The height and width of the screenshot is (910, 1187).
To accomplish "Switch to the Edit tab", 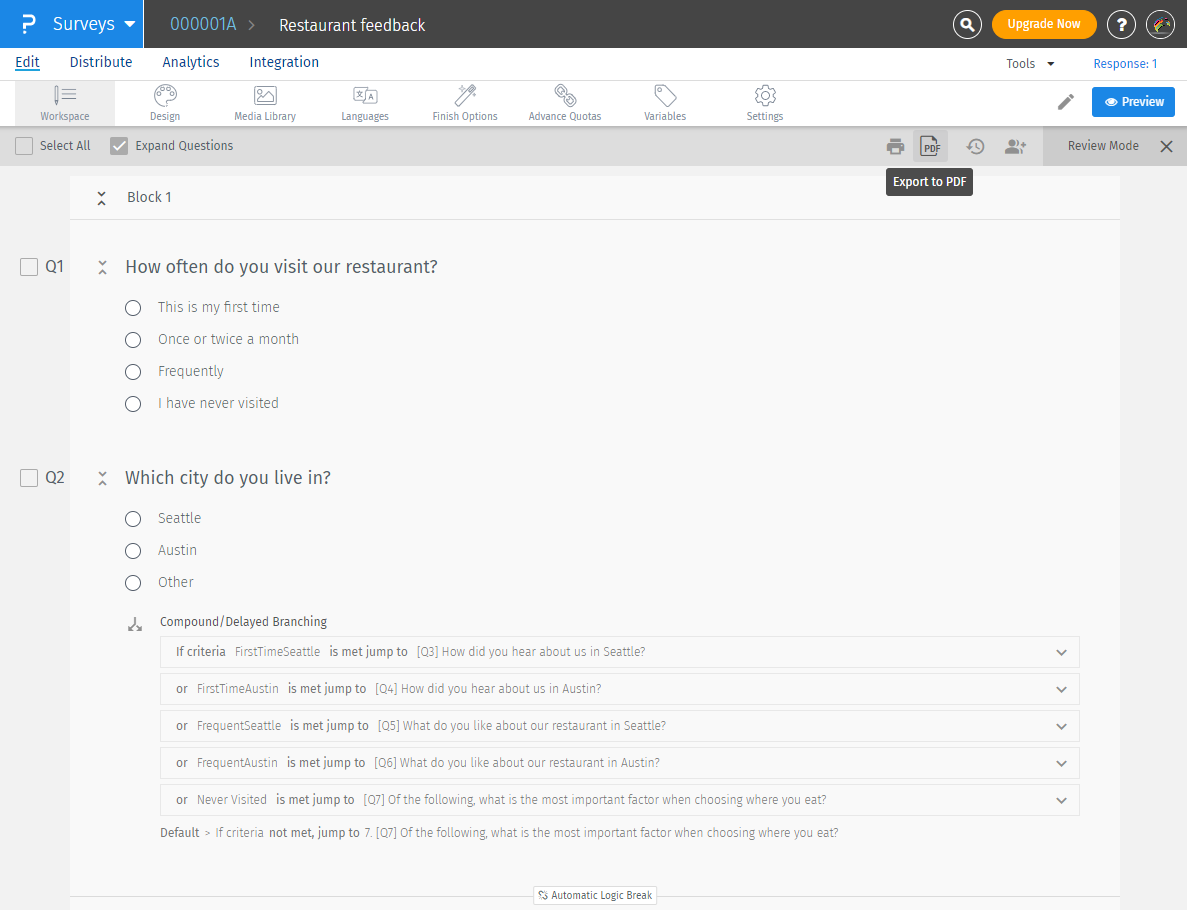I will [27, 62].
